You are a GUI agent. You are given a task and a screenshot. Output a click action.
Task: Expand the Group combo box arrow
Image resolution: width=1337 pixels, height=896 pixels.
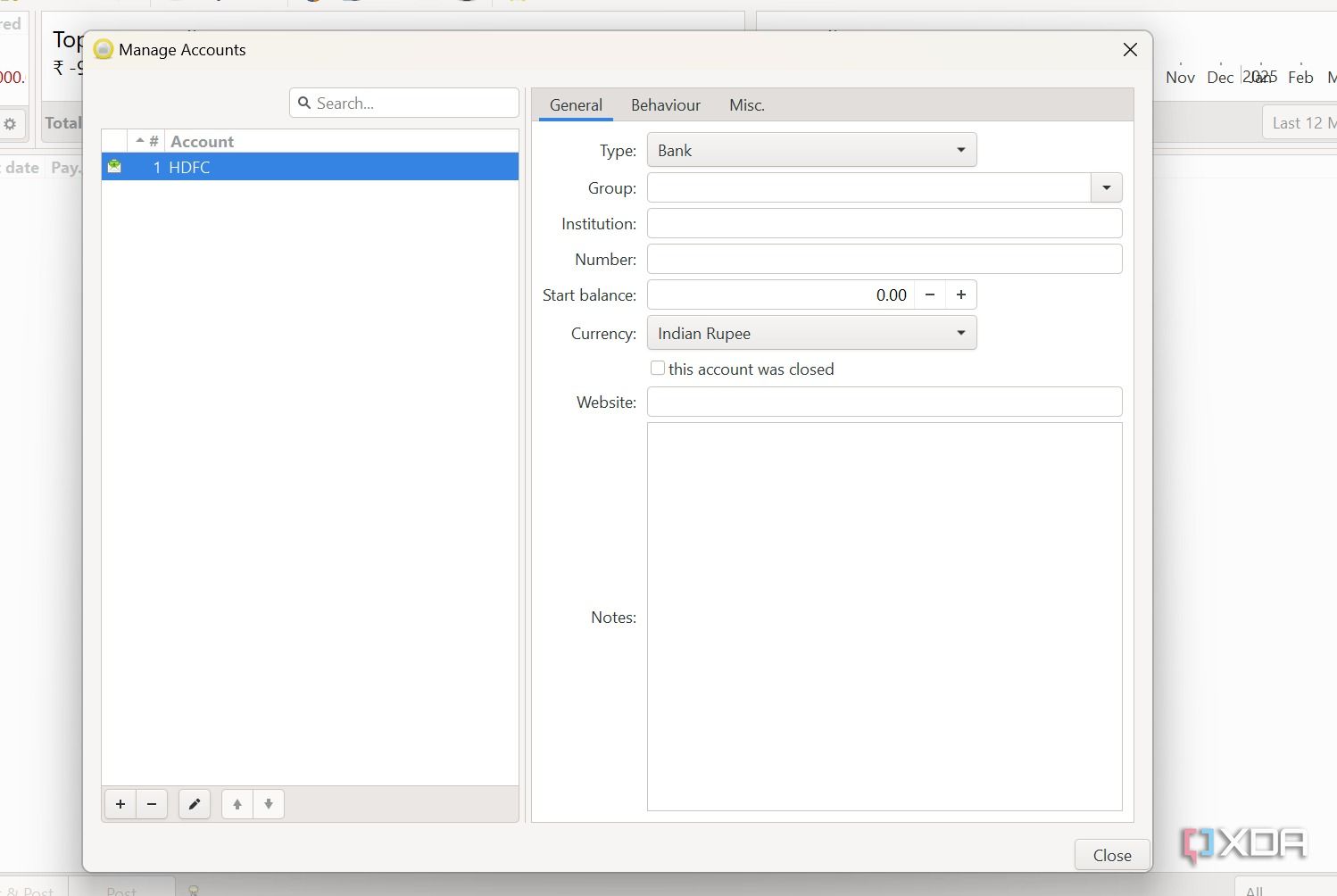[x=1107, y=187]
